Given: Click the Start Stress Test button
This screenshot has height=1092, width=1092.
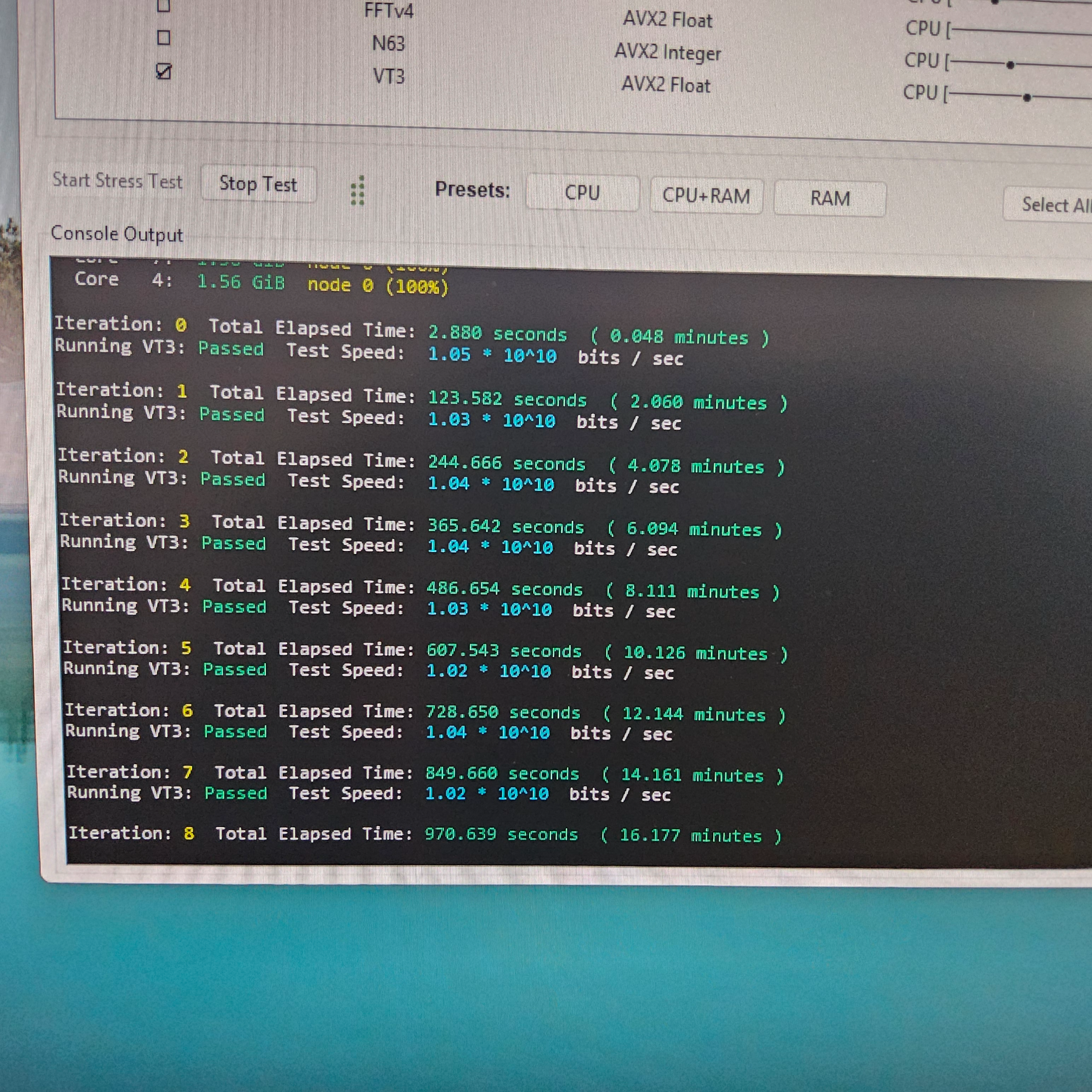Looking at the screenshot, I should 118,181.
